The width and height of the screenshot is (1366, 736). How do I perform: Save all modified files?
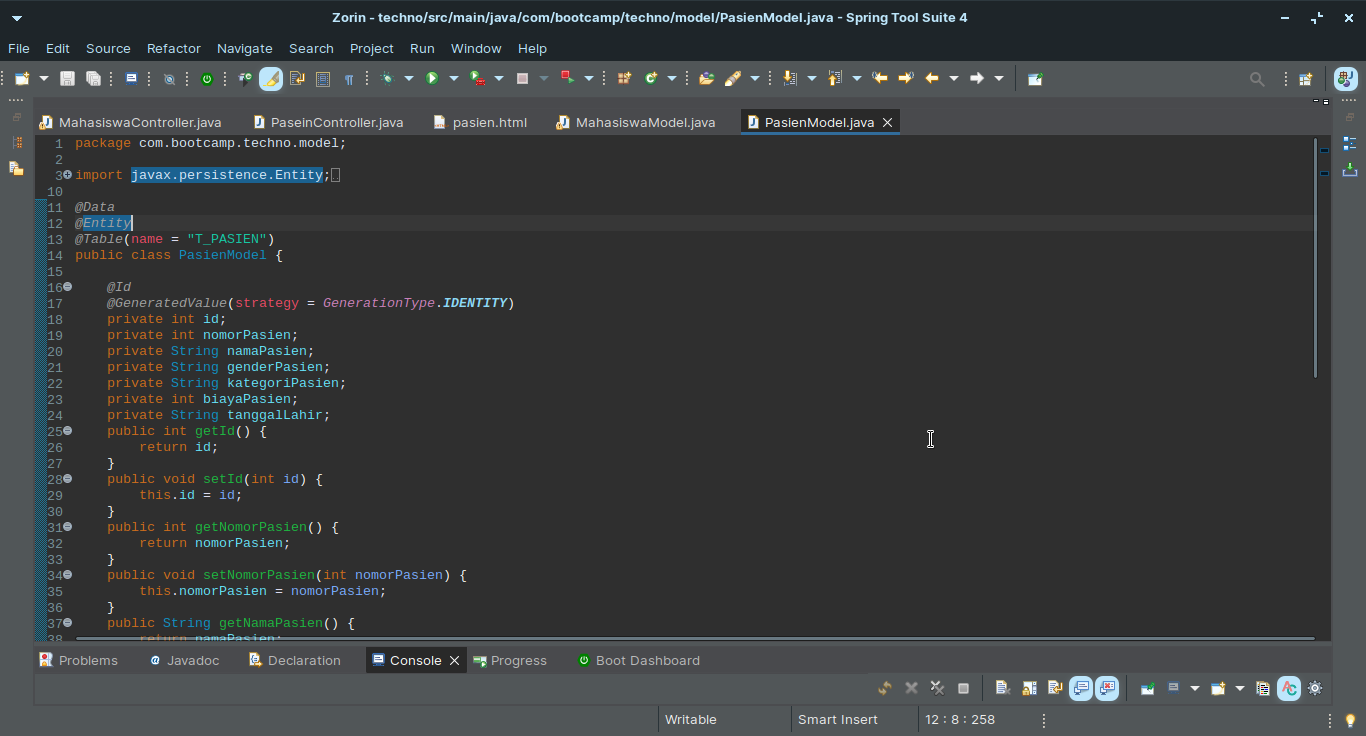(x=91, y=78)
